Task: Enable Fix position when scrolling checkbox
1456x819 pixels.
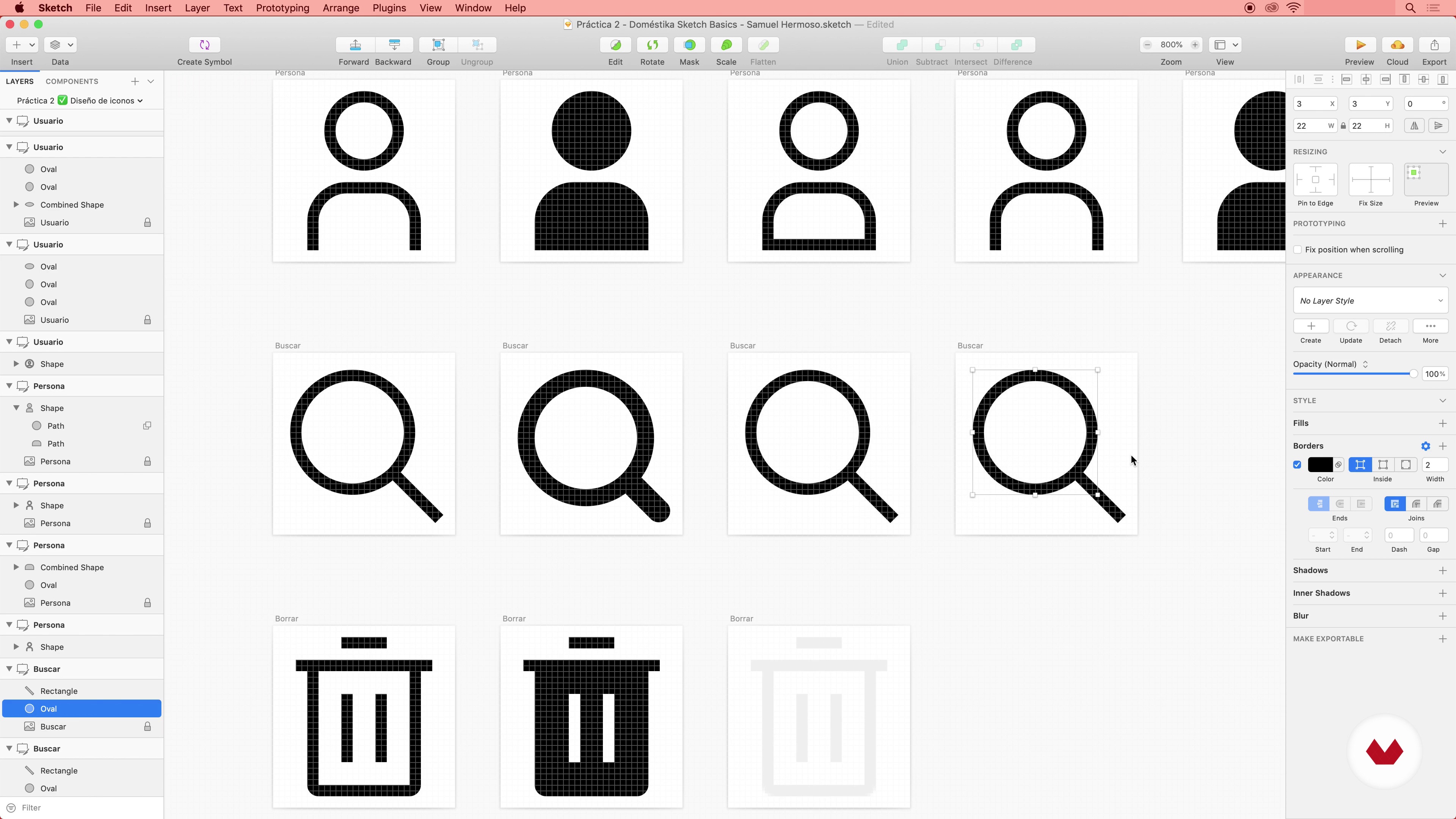Action: (x=1298, y=250)
